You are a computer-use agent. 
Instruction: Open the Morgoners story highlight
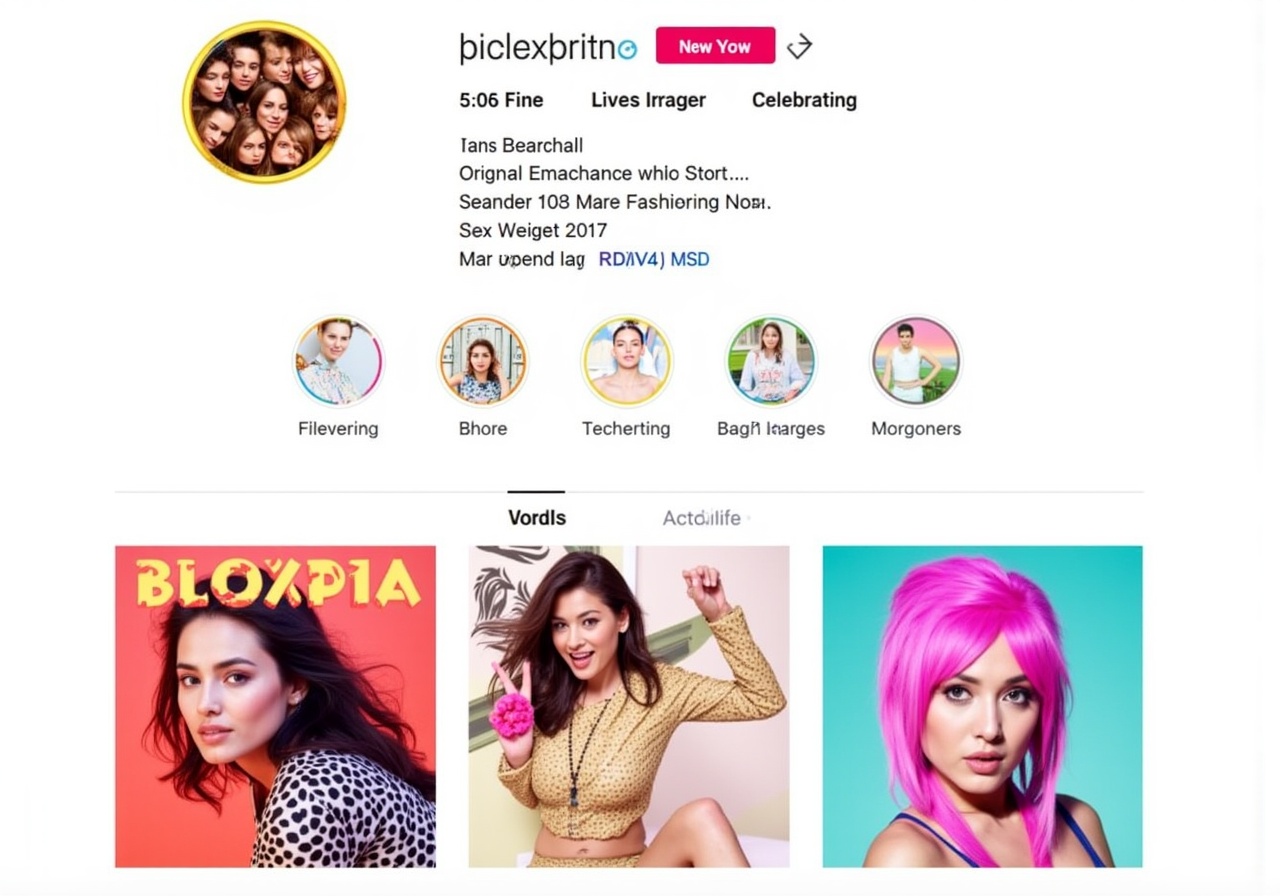tap(916, 361)
